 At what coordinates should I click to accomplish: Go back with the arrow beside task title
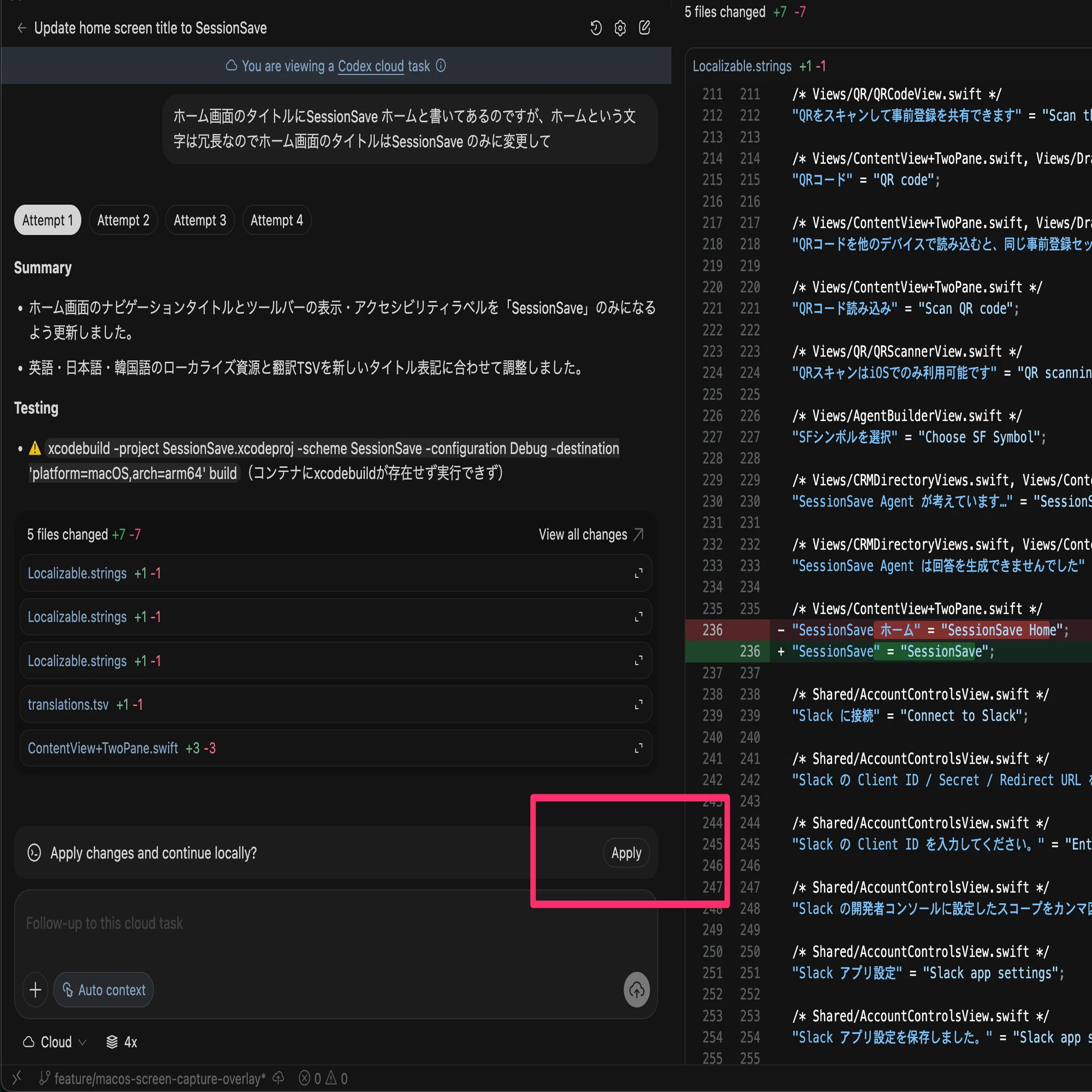click(x=21, y=28)
